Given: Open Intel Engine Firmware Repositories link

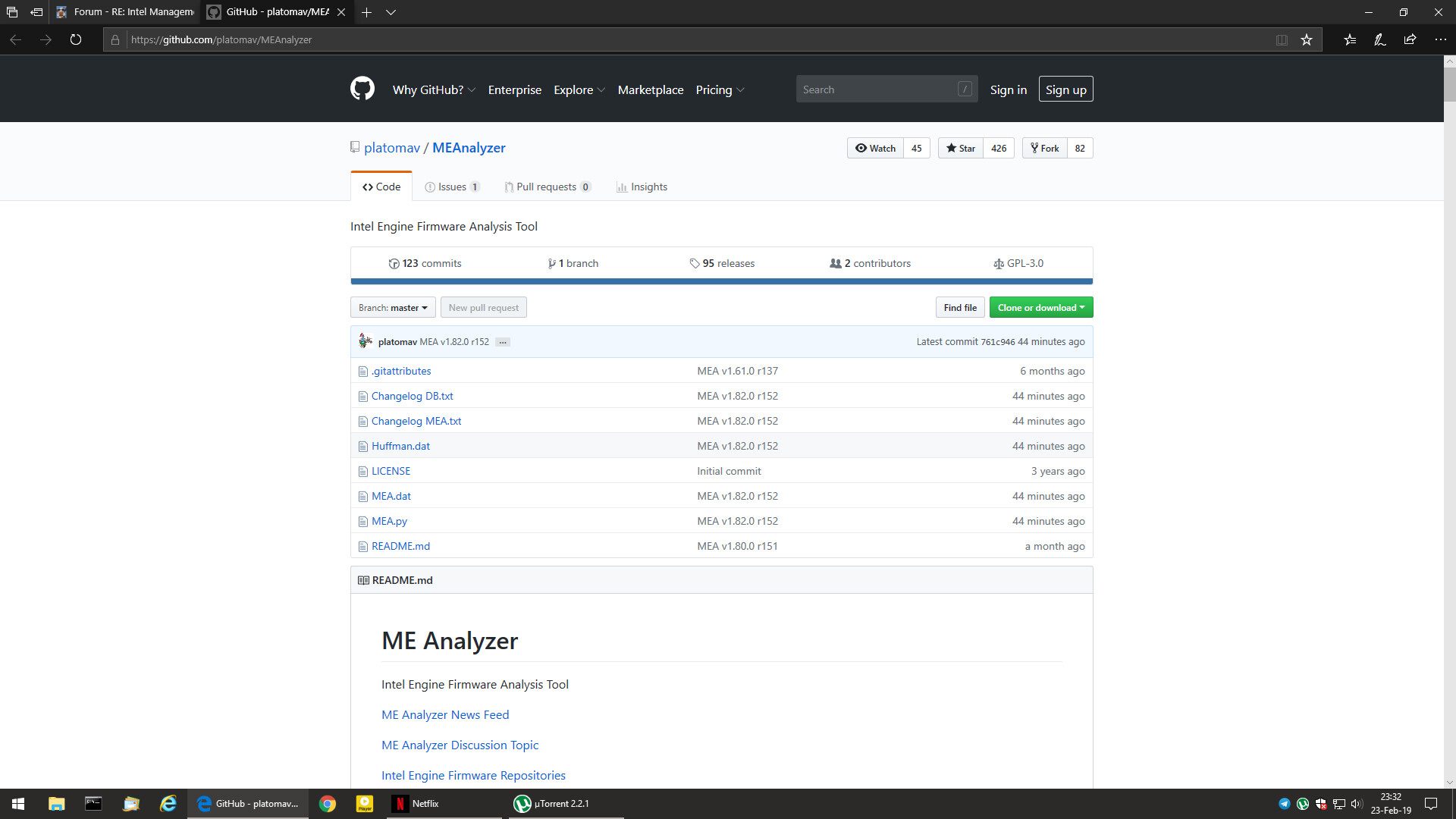Looking at the screenshot, I should click(473, 775).
